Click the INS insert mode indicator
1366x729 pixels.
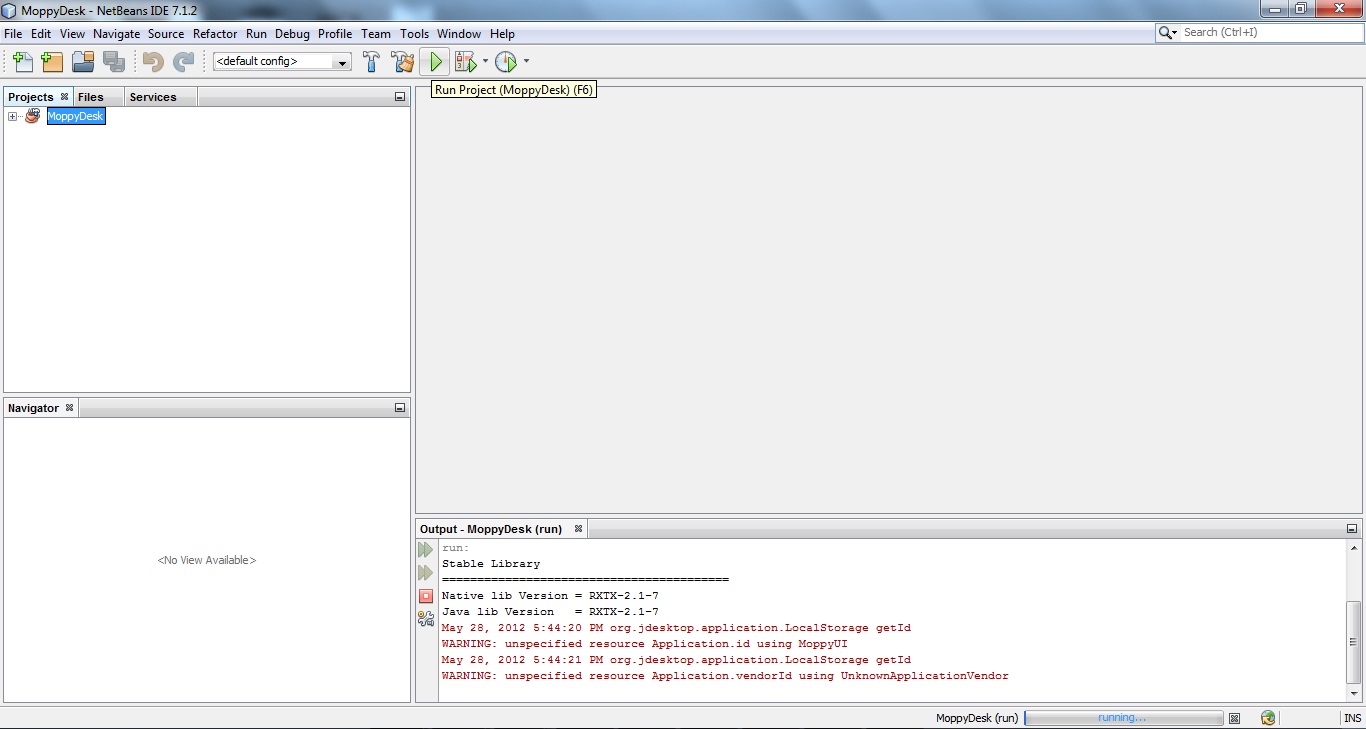[1352, 718]
